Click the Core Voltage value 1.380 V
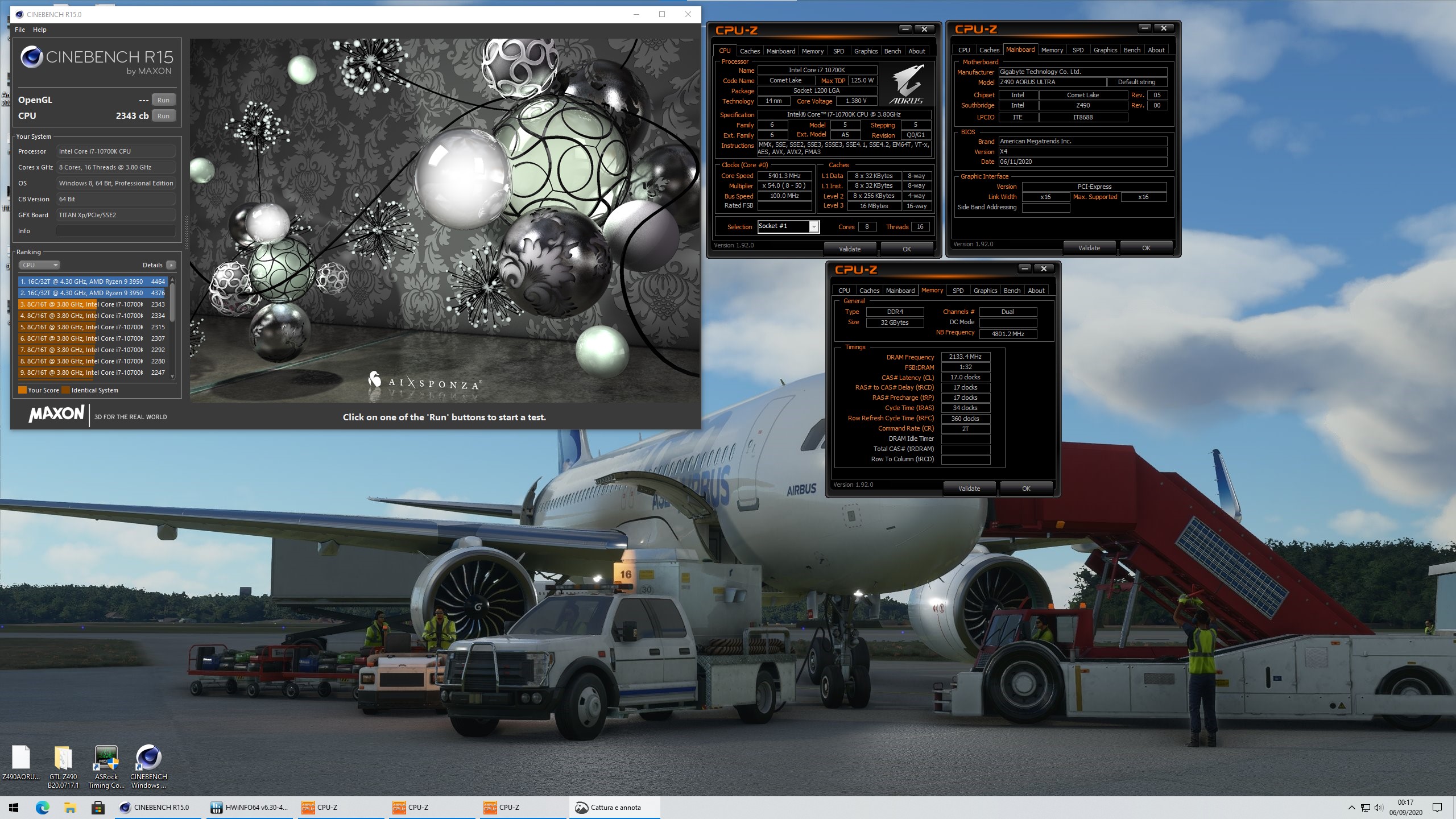This screenshot has height=819, width=1456. tap(856, 101)
